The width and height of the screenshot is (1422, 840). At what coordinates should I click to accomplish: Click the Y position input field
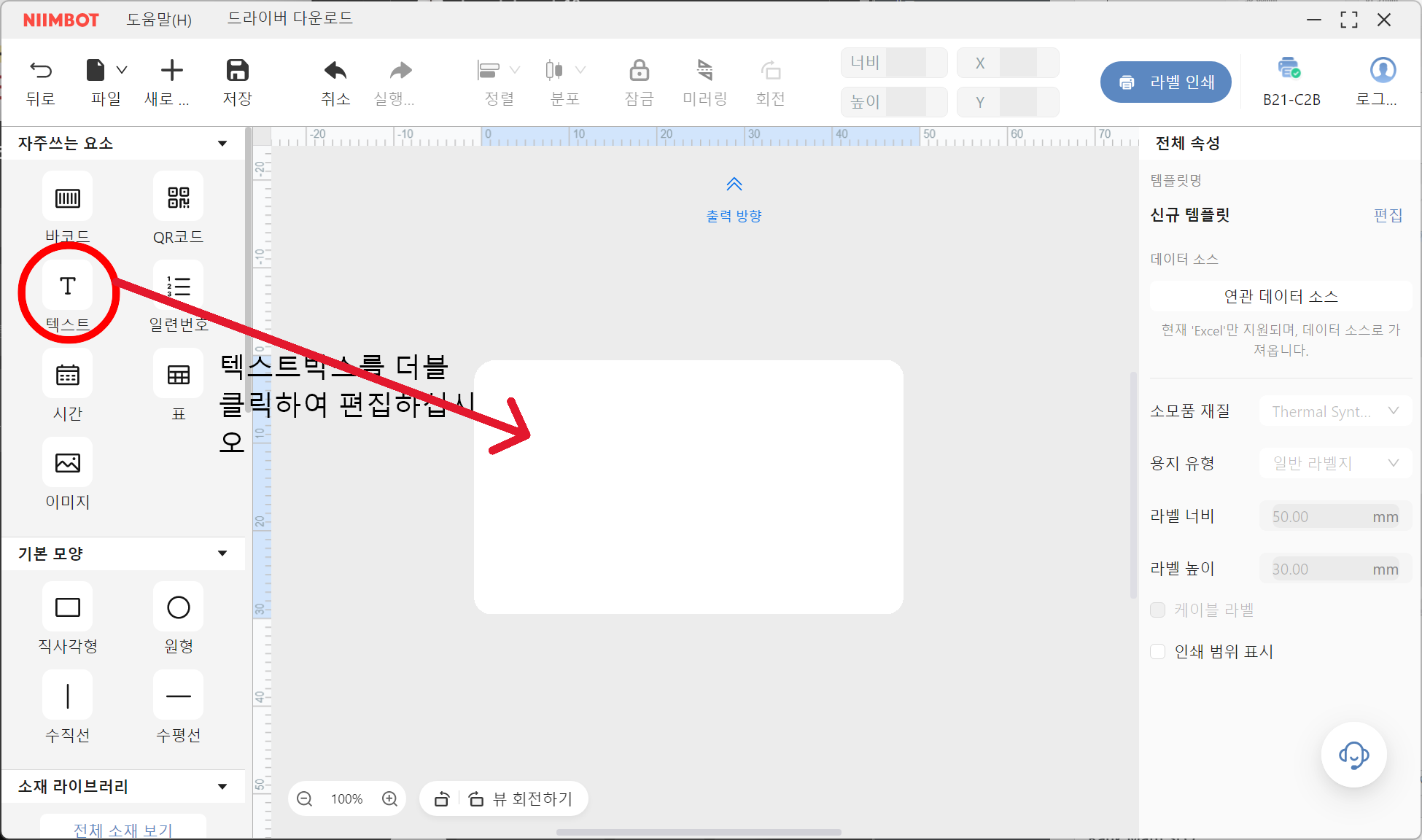point(1008,102)
